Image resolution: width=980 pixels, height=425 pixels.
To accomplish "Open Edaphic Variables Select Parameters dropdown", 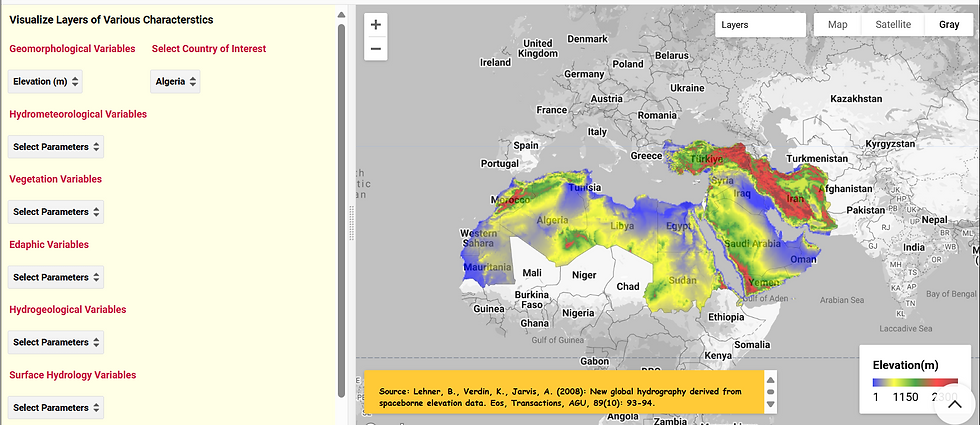I will (56, 277).
